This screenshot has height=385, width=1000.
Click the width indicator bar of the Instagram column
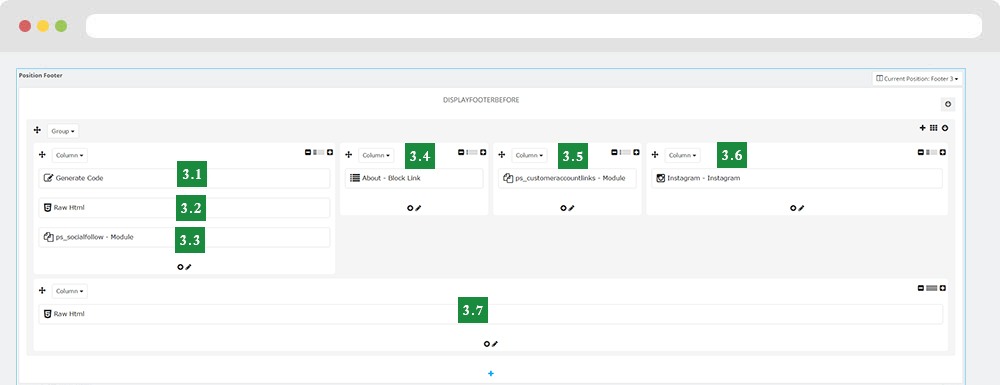(x=931, y=152)
